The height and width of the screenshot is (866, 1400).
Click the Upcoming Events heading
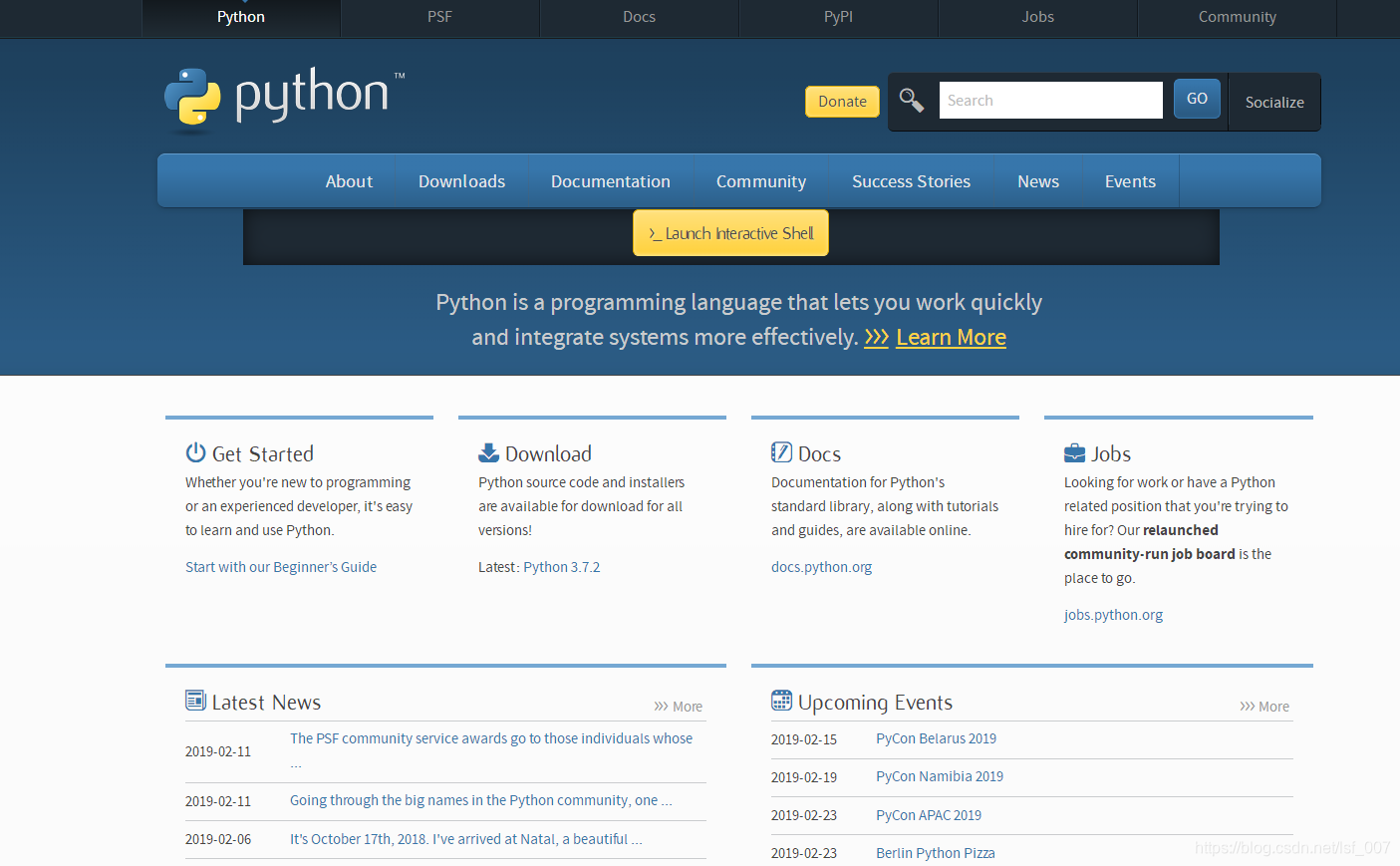[x=875, y=703]
